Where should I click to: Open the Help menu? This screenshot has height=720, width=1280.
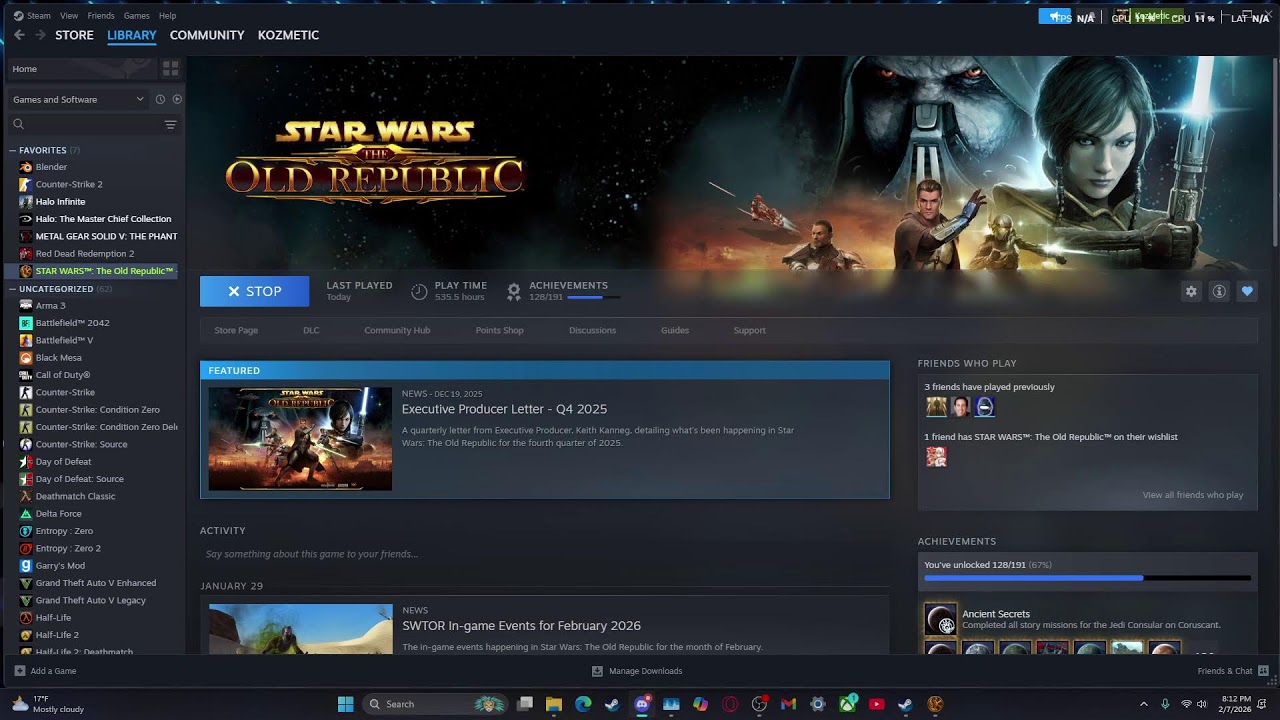[167, 16]
